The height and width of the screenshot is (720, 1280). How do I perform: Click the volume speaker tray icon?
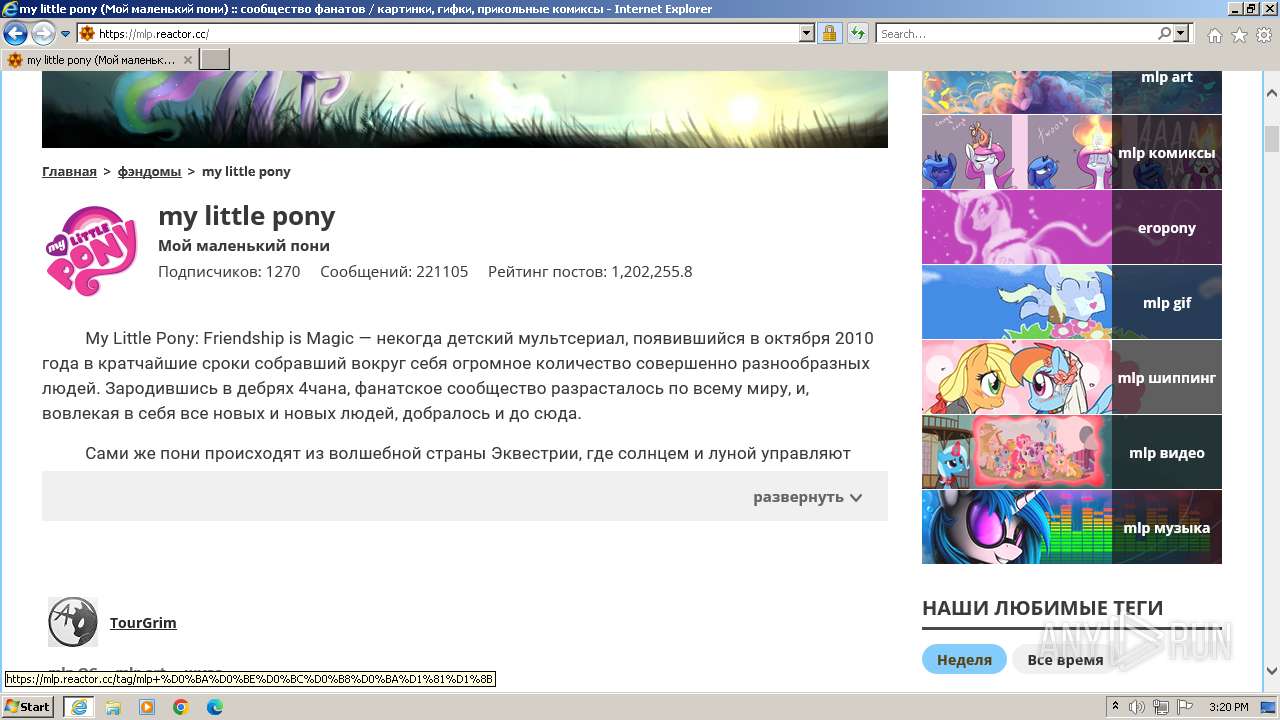point(1137,707)
